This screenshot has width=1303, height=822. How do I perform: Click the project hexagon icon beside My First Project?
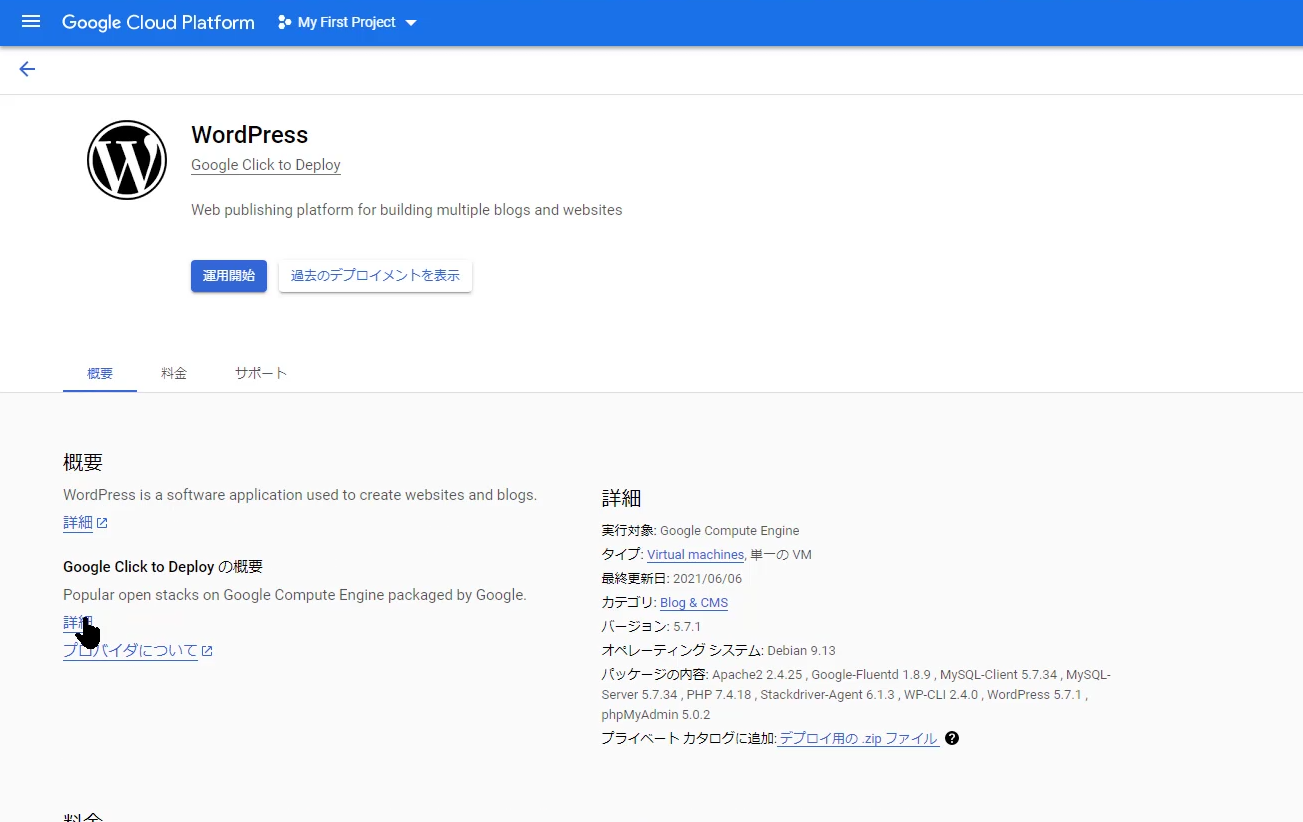(285, 22)
